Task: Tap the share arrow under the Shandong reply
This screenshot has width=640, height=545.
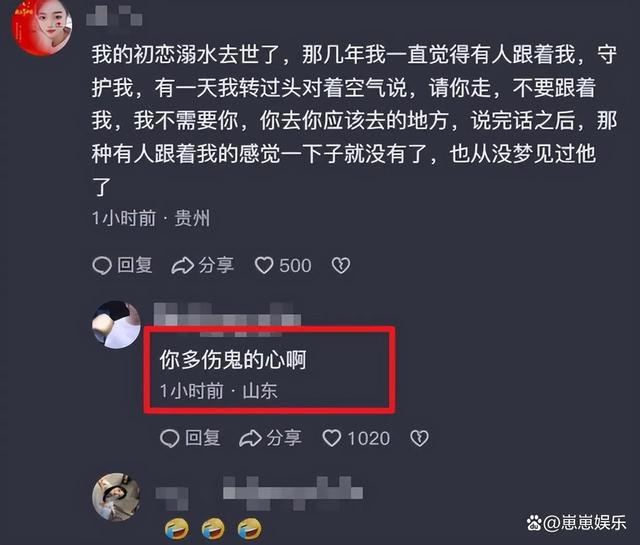Action: click(x=250, y=438)
